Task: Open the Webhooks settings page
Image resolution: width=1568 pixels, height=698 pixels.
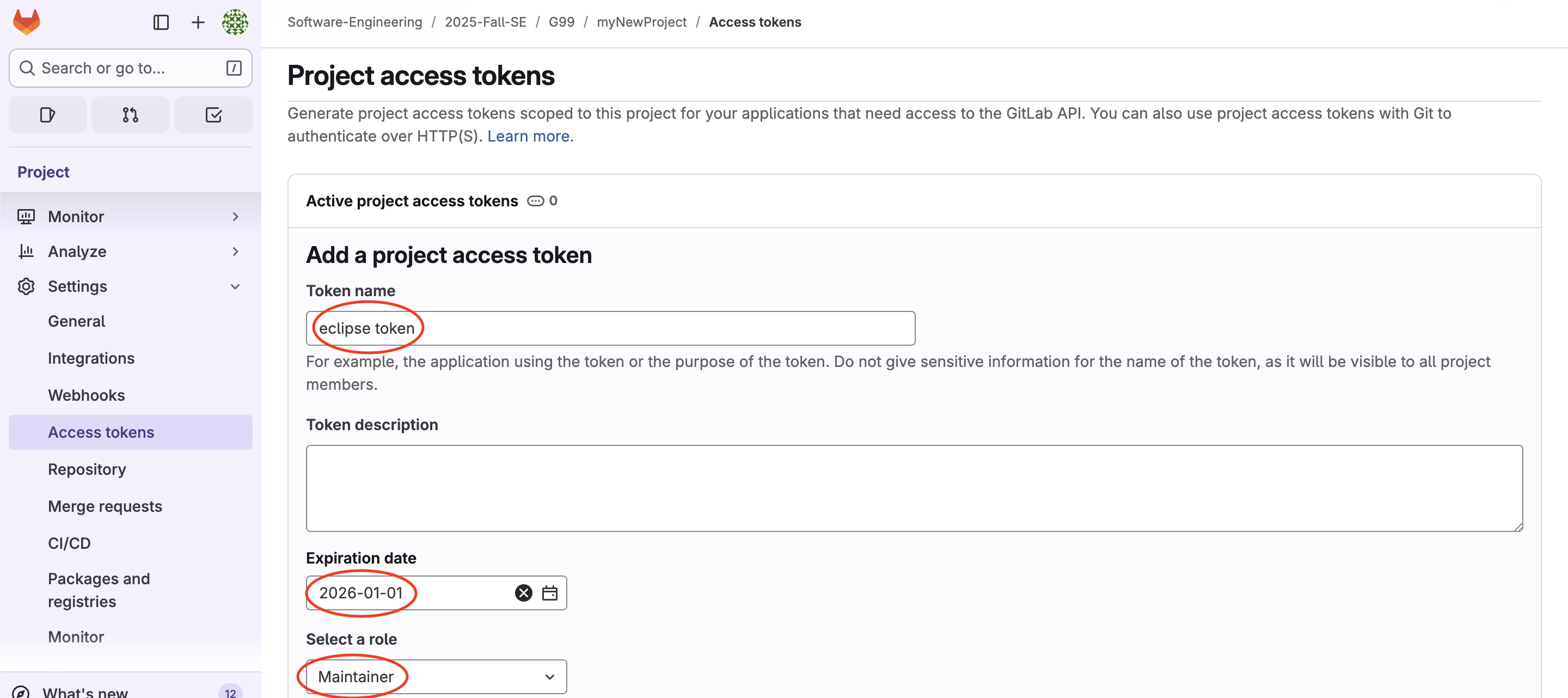Action: point(87,395)
